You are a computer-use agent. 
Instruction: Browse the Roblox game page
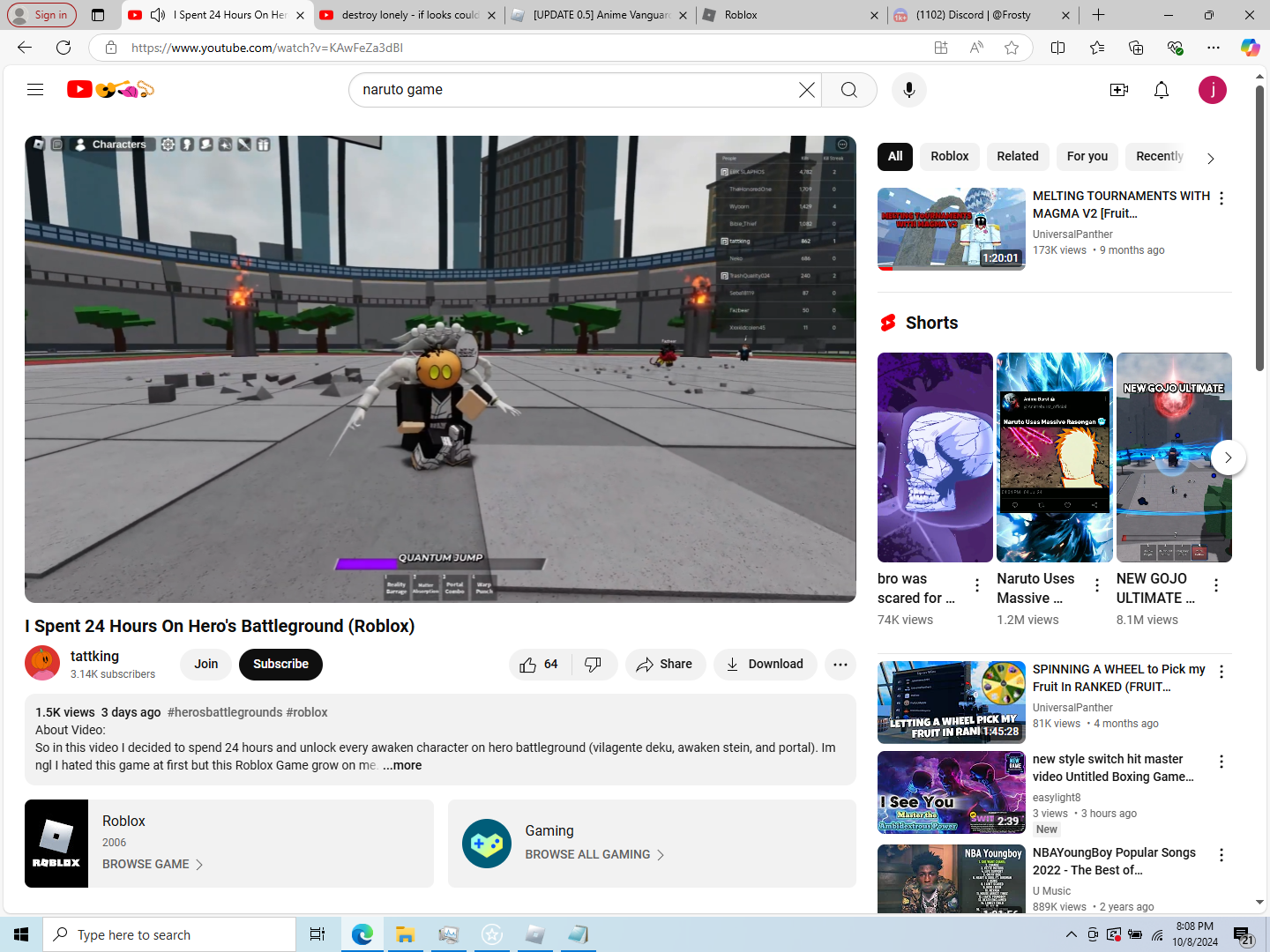pos(153,865)
